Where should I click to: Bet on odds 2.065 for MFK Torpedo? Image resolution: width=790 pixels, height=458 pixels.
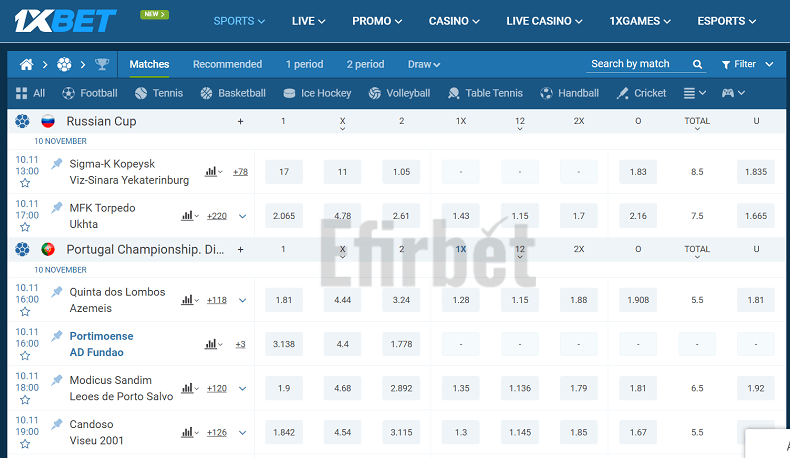tap(284, 216)
